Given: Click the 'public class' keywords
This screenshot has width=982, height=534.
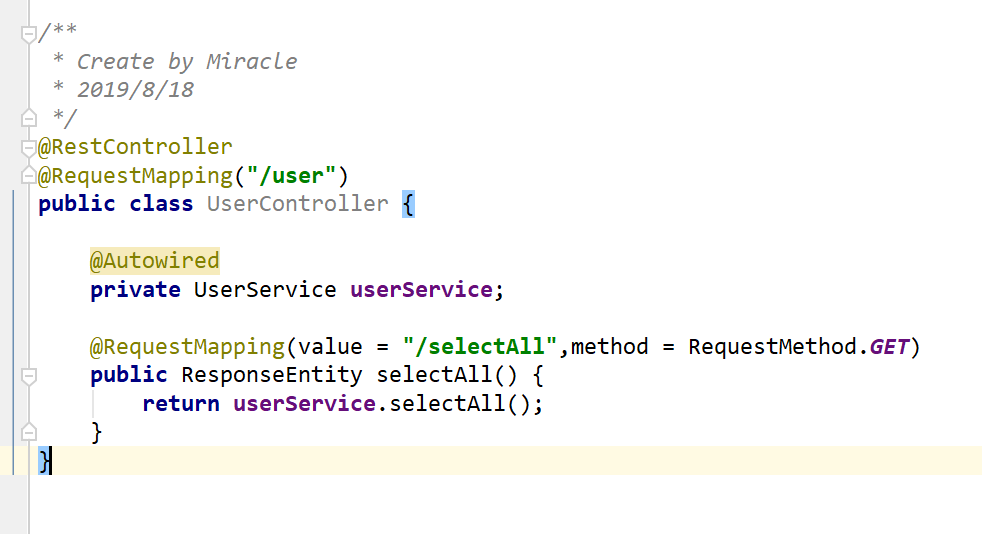Looking at the screenshot, I should coord(116,203).
